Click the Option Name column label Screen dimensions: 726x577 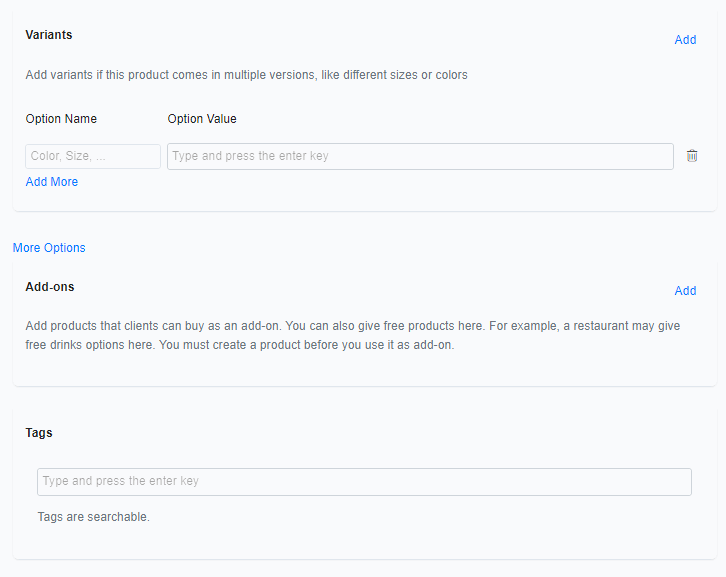[x=61, y=119]
